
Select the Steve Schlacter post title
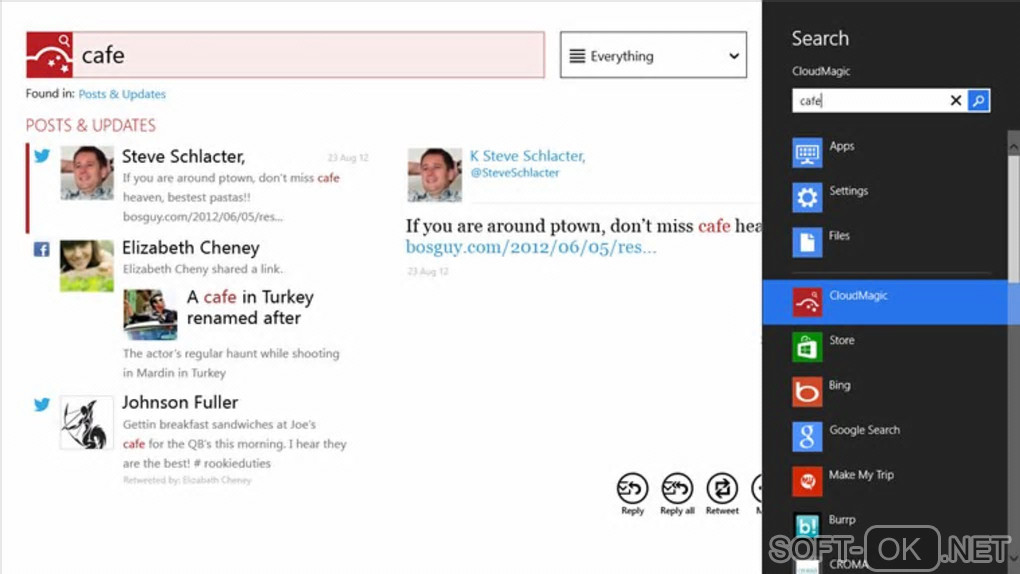(x=183, y=156)
